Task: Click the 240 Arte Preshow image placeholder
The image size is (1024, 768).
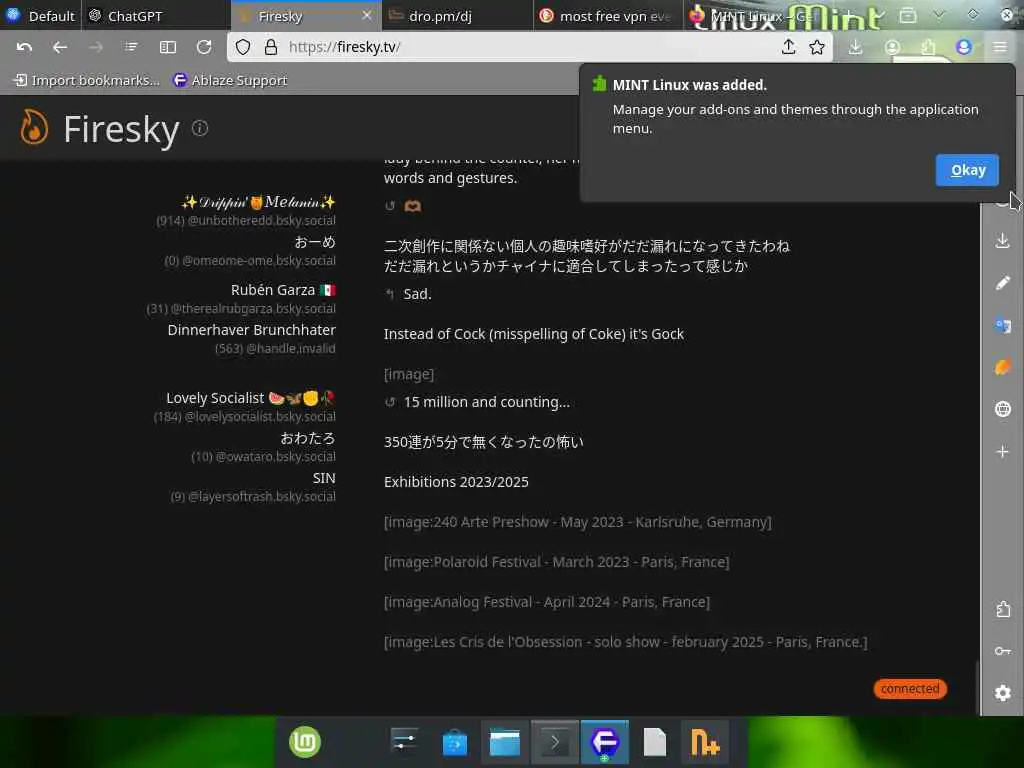Action: tap(577, 522)
